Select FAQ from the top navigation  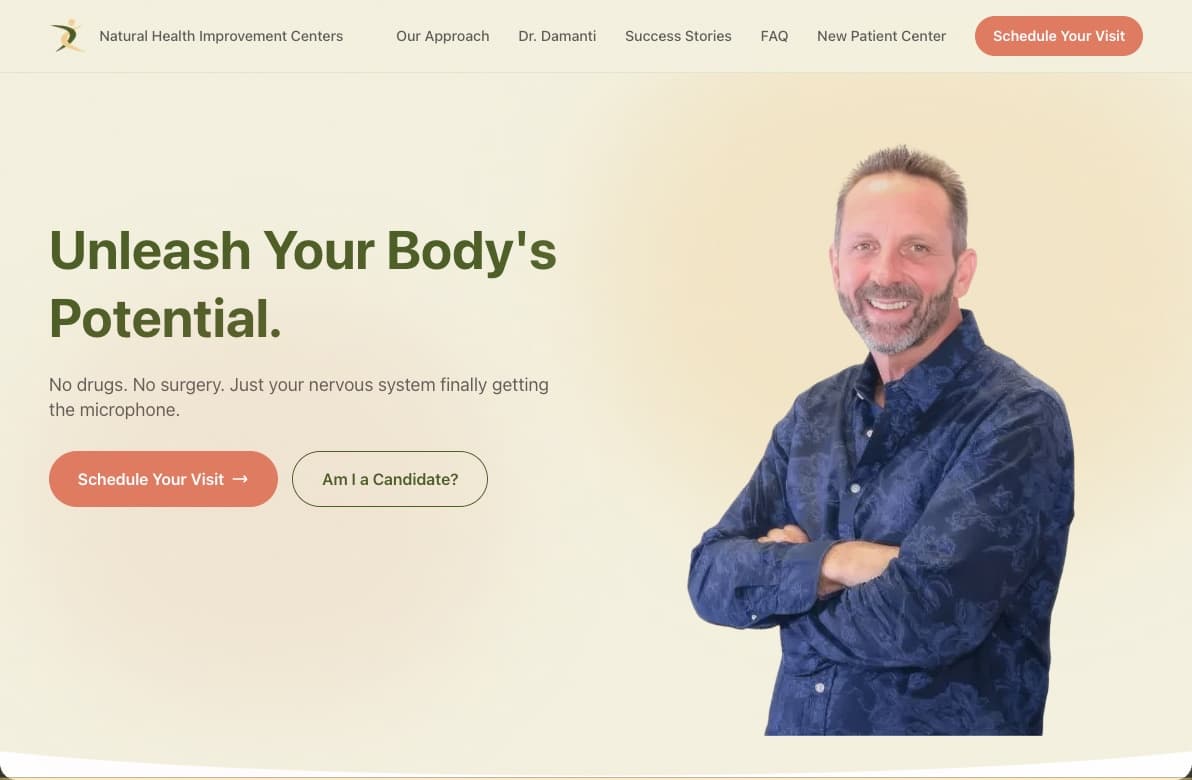774,36
